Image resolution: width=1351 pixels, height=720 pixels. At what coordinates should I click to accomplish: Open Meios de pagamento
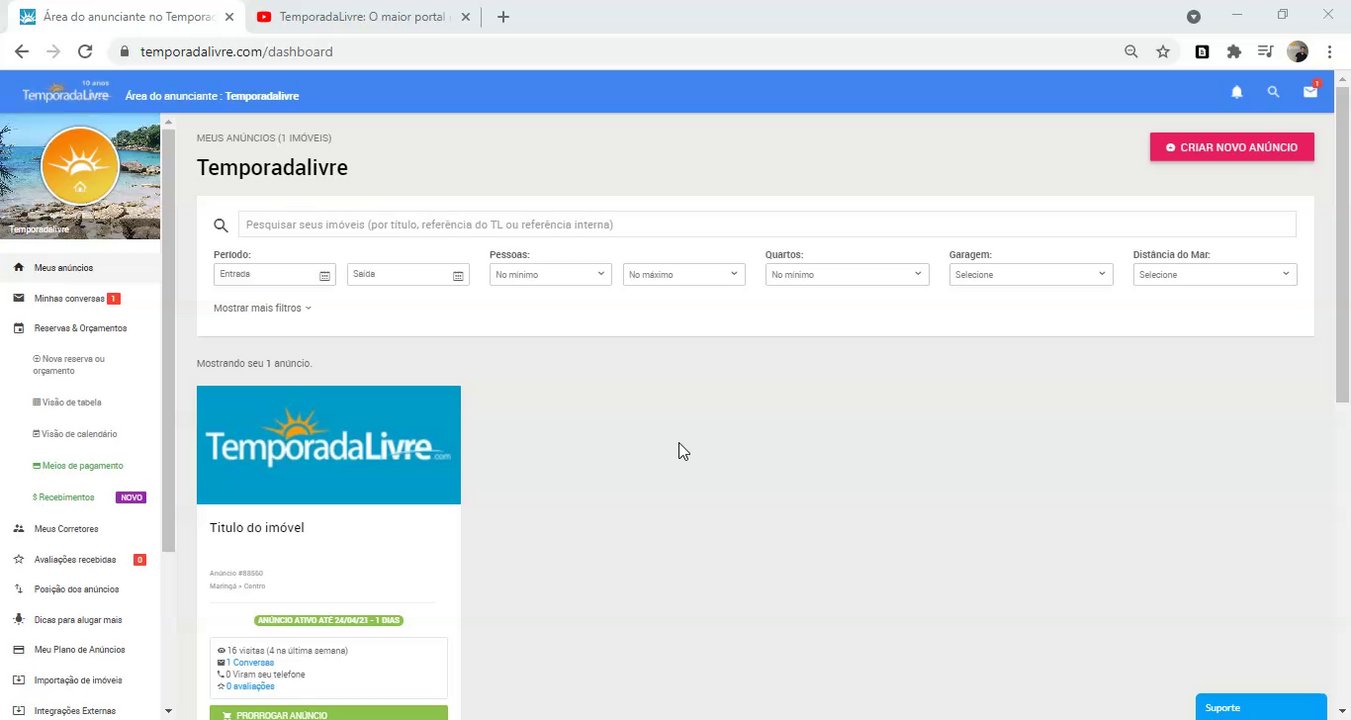pos(78,466)
